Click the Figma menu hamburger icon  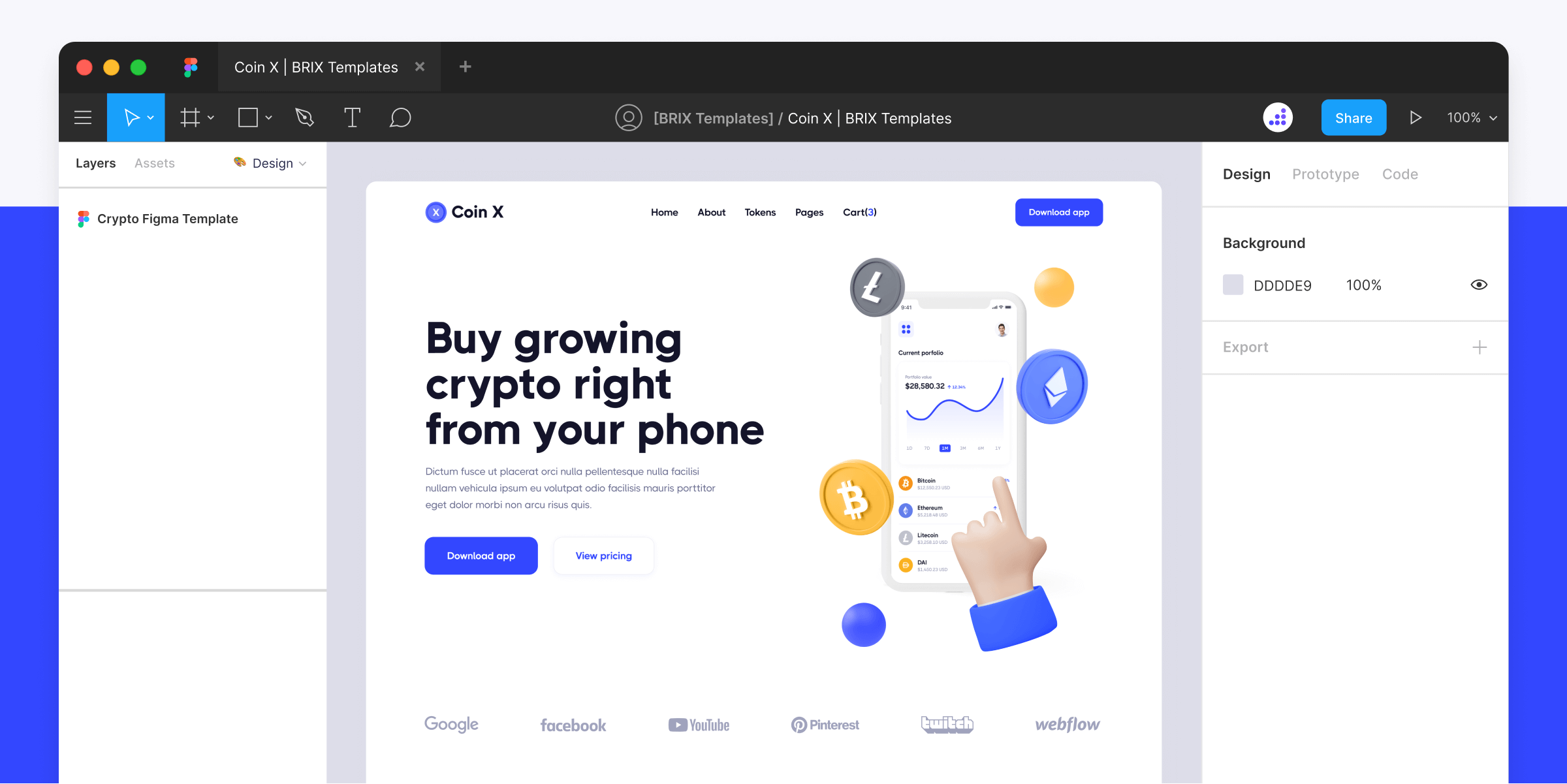click(85, 117)
